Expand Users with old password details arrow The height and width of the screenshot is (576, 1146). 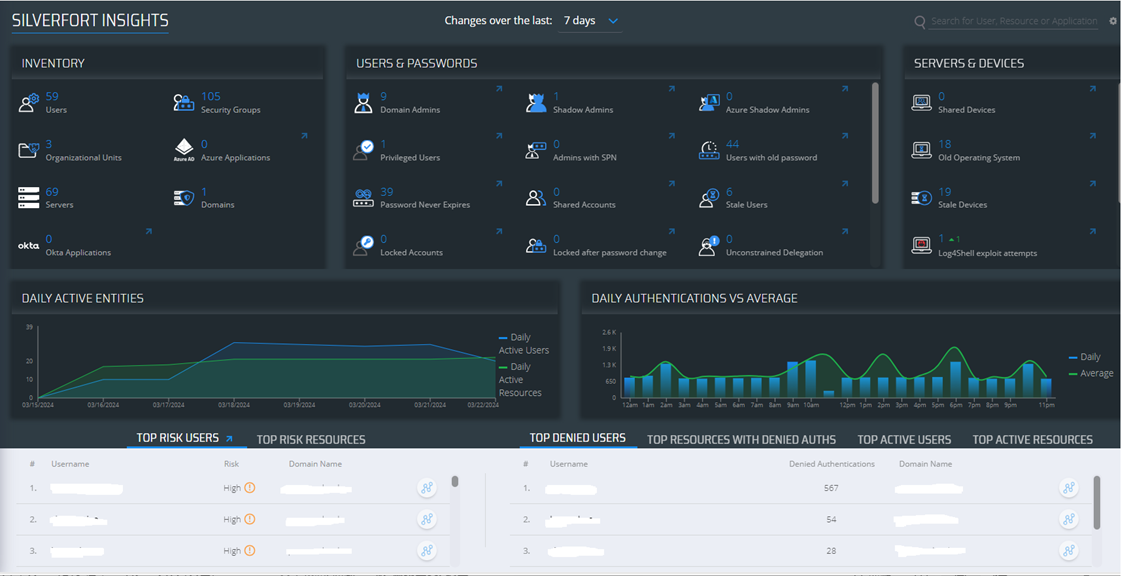(844, 136)
